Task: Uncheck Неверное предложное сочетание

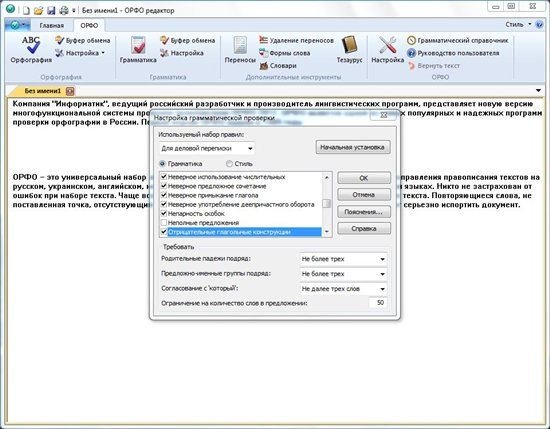Action: [x=163, y=186]
